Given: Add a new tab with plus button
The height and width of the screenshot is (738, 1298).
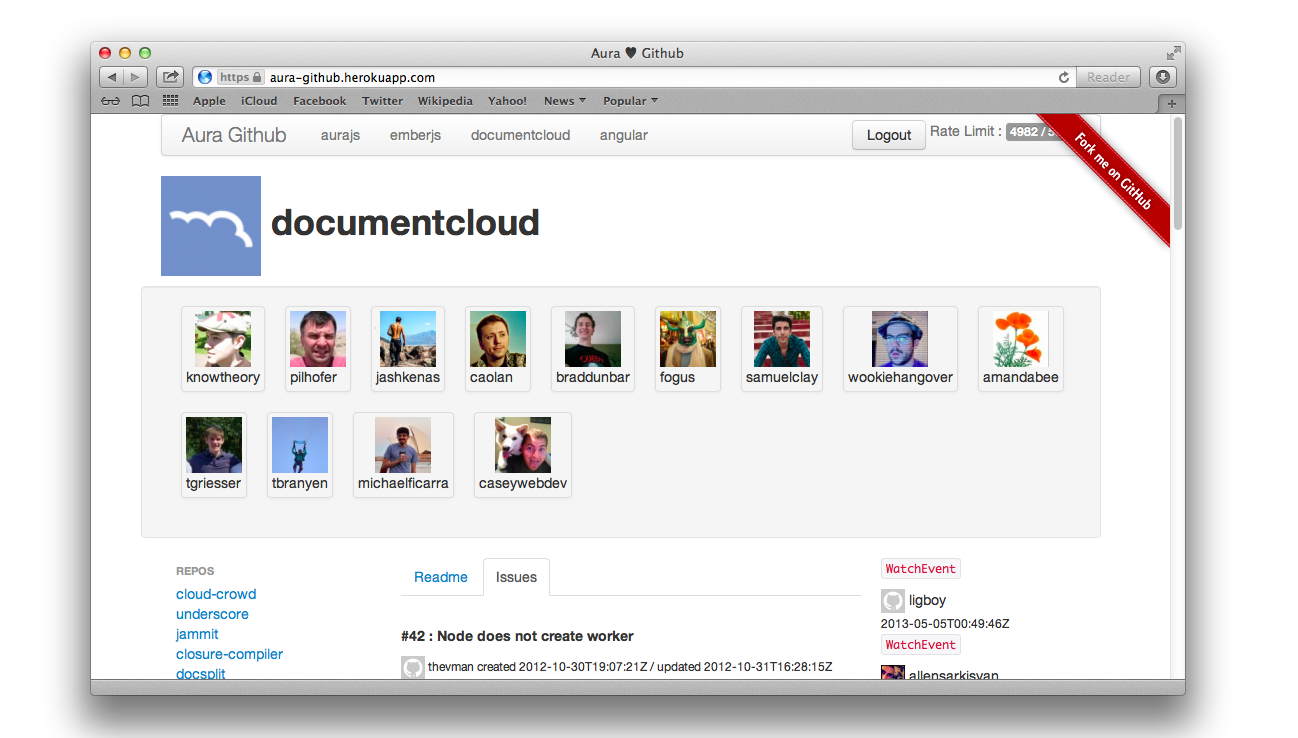Looking at the screenshot, I should click(1171, 104).
